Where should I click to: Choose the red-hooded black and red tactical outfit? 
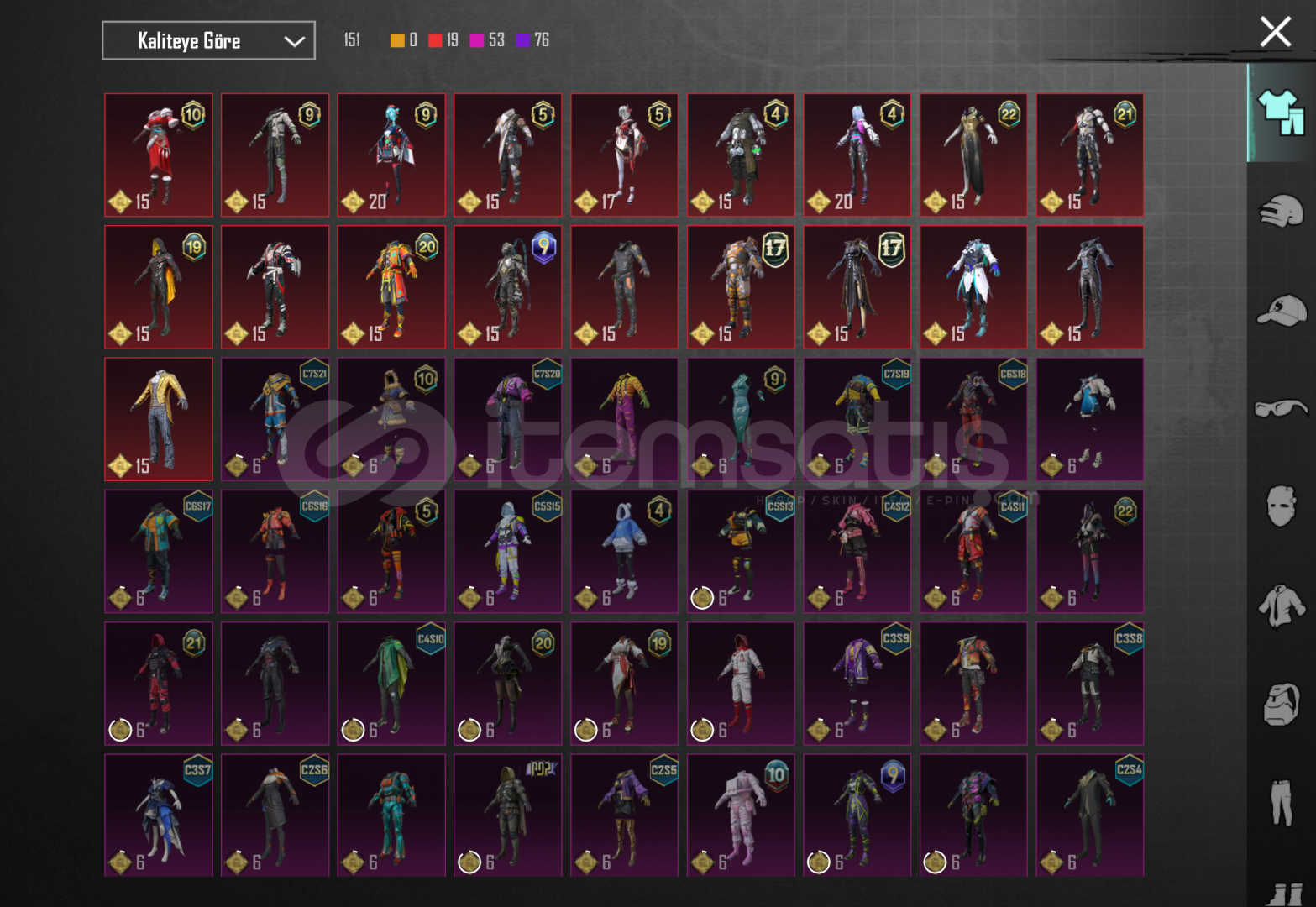(159, 684)
